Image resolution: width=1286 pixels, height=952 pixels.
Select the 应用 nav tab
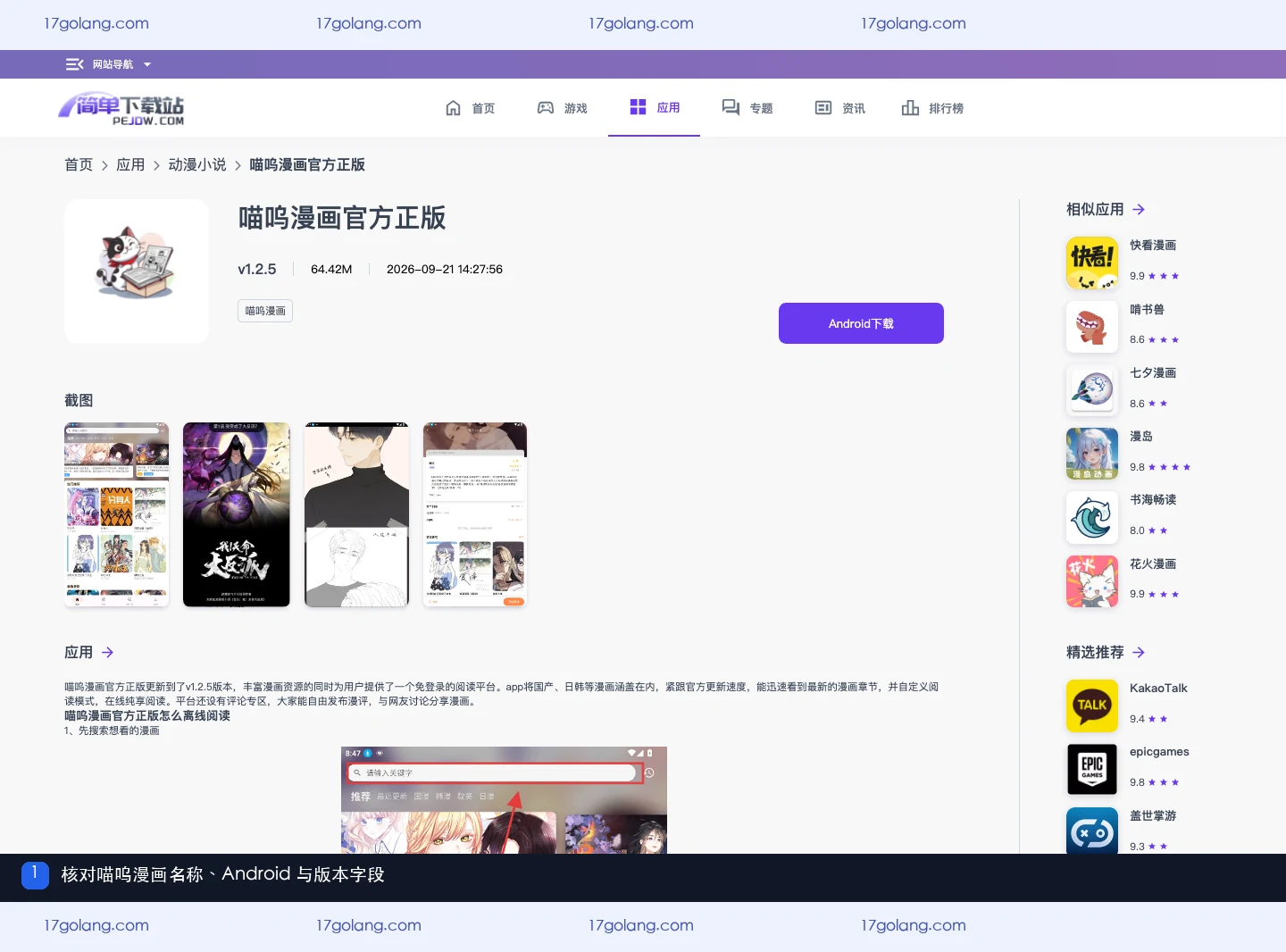(x=655, y=107)
